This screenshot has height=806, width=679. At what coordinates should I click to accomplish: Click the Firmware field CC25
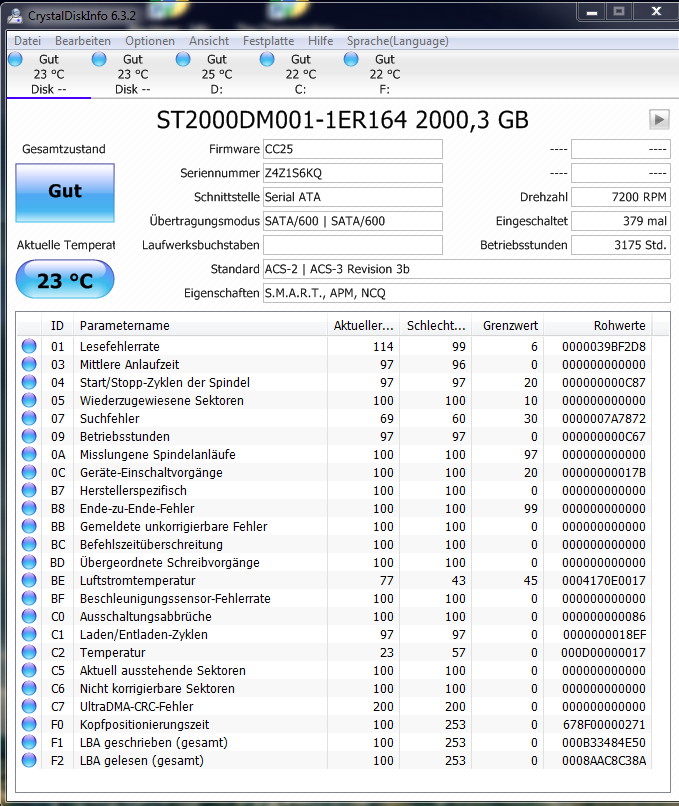353,149
